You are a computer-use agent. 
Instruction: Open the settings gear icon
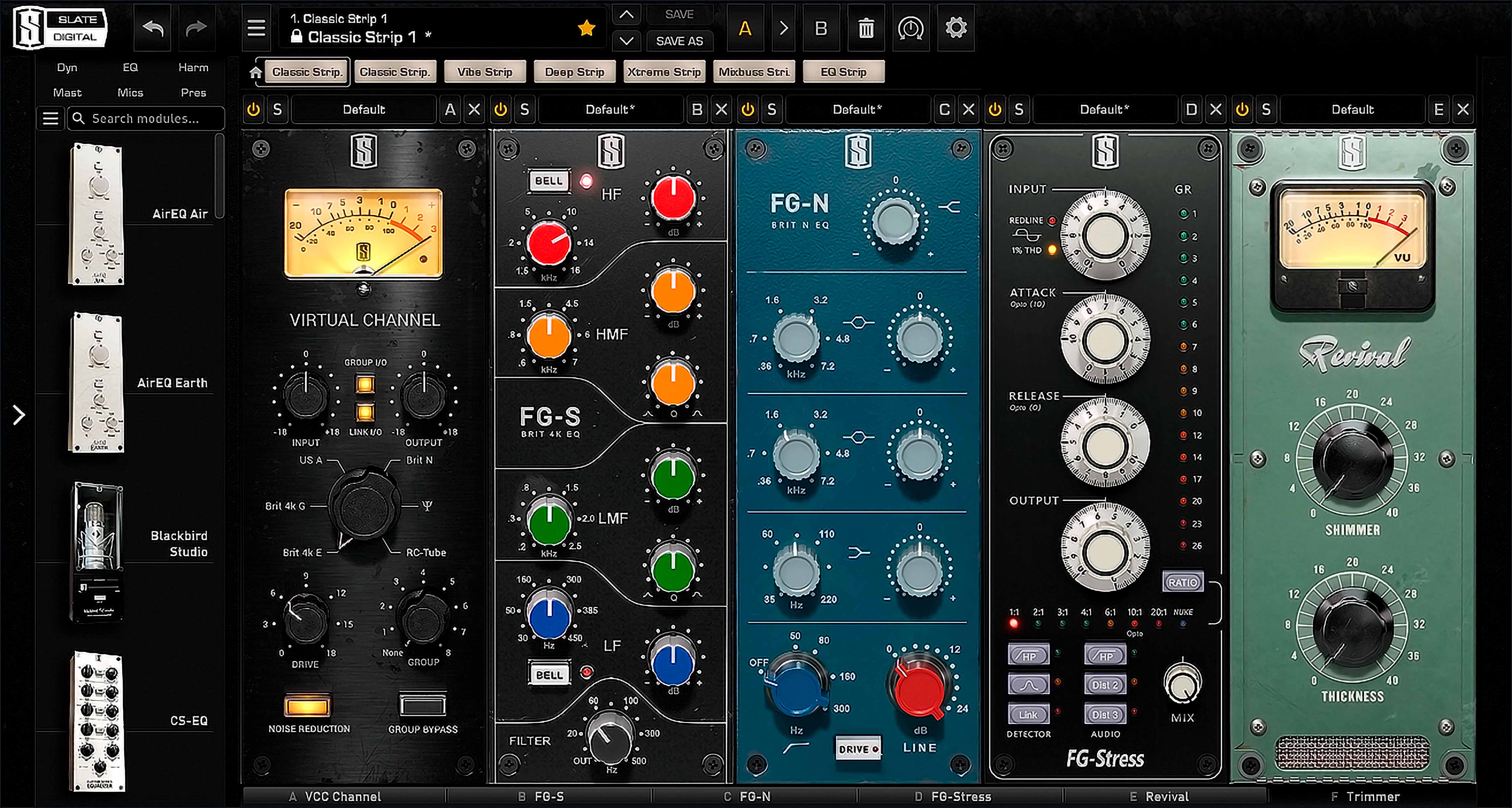(x=956, y=28)
